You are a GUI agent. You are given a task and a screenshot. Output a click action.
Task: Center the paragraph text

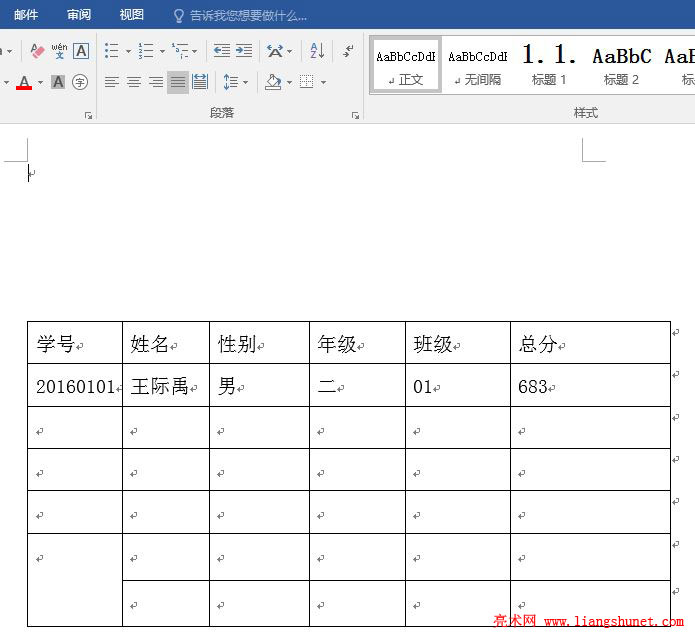pos(134,82)
